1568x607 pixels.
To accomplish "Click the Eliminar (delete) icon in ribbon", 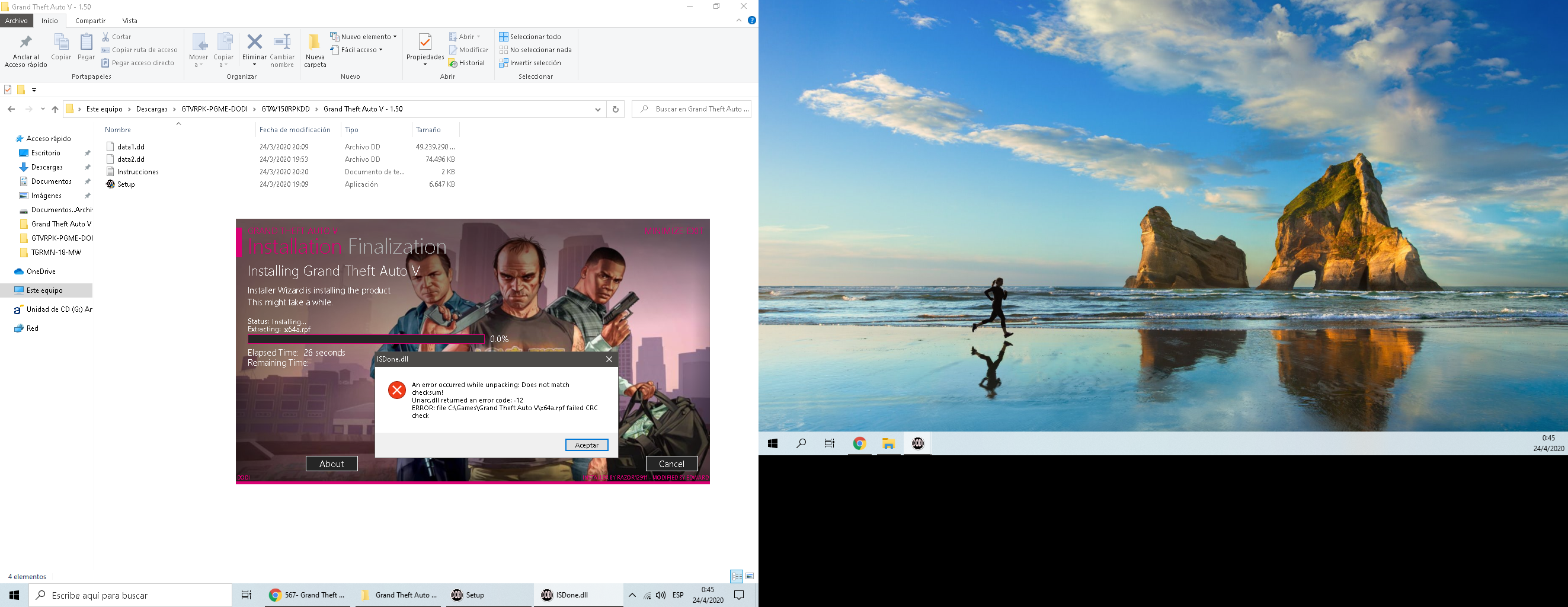I will [254, 43].
